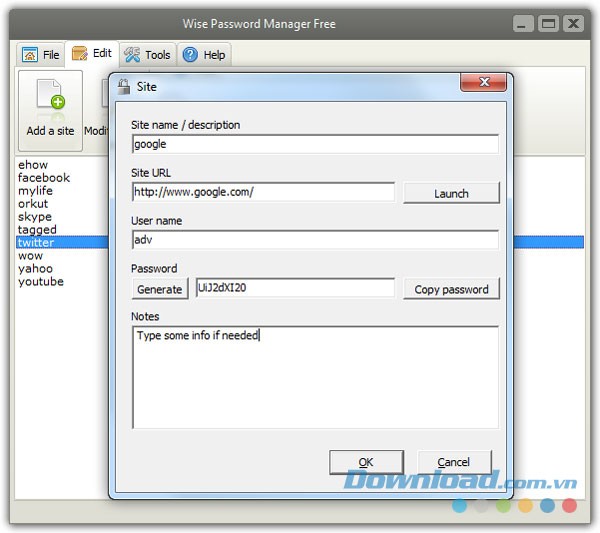Switch to the Edit tab
Screen dimensions: 600x533
click(x=92, y=54)
